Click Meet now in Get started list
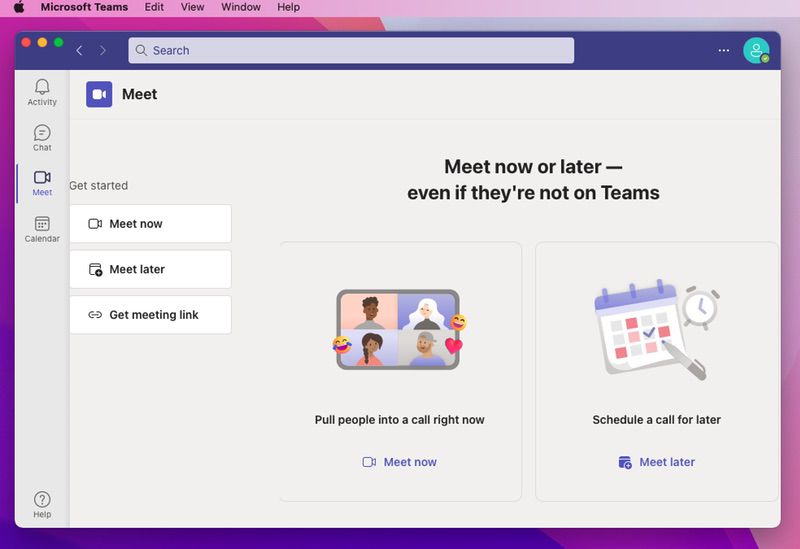Image resolution: width=800 pixels, height=549 pixels. (151, 223)
